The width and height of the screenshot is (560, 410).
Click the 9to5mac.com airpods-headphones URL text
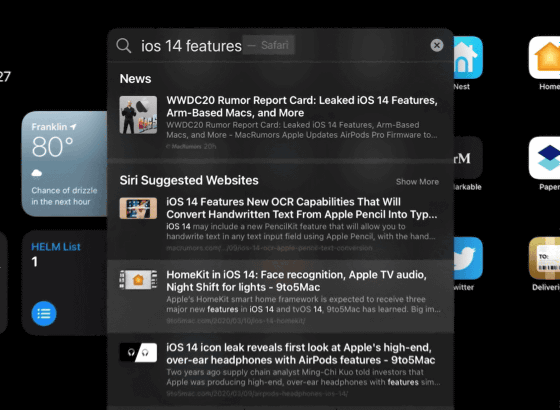point(257,394)
